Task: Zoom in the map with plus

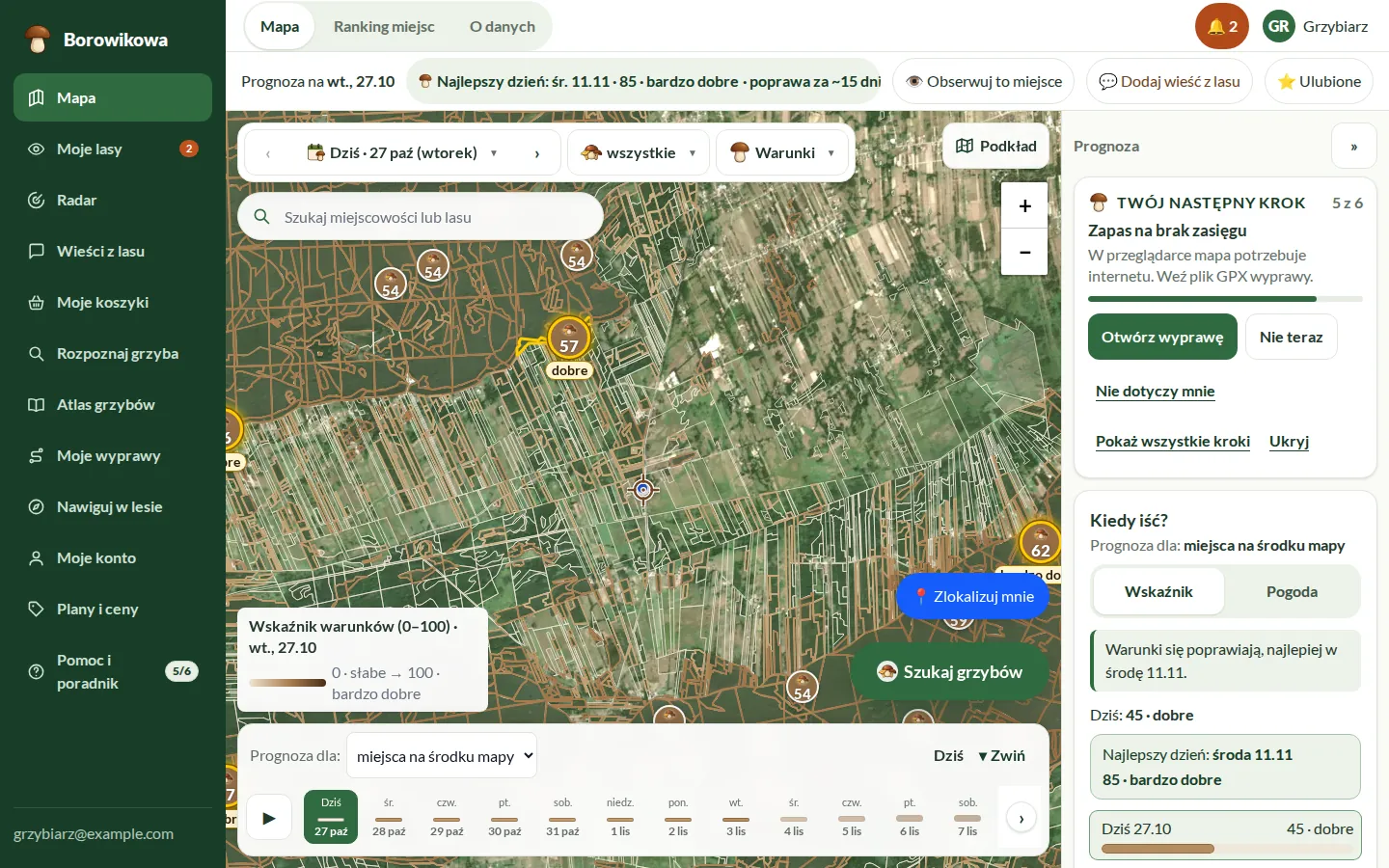Action: click(x=1024, y=205)
